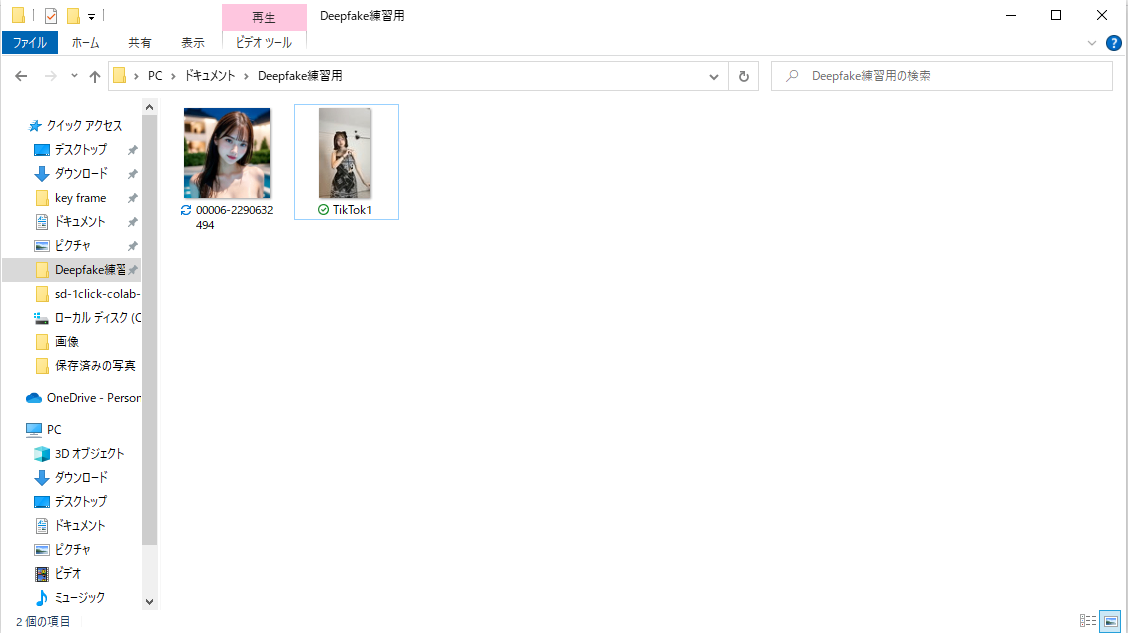Screen dimensions: 1128x633
Task: Click the navigation pane vertical scrollbar
Action: (150, 330)
